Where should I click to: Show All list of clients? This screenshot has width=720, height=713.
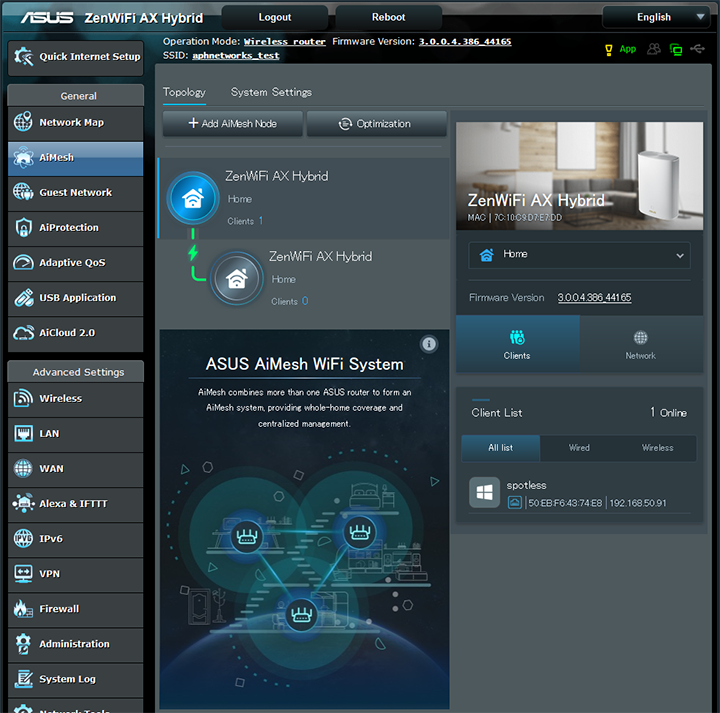(x=500, y=448)
